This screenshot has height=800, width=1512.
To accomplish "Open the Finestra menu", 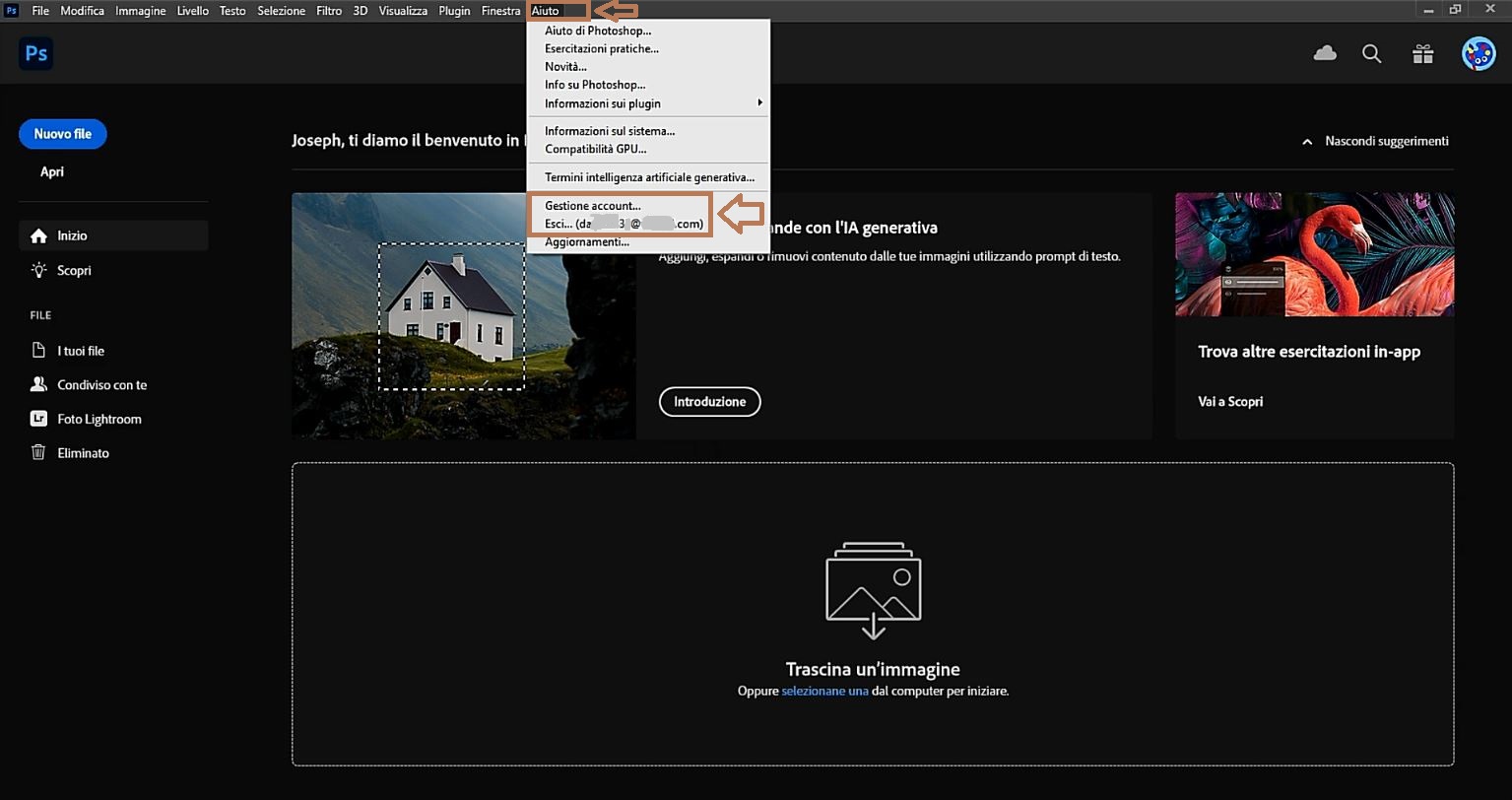I will (500, 11).
